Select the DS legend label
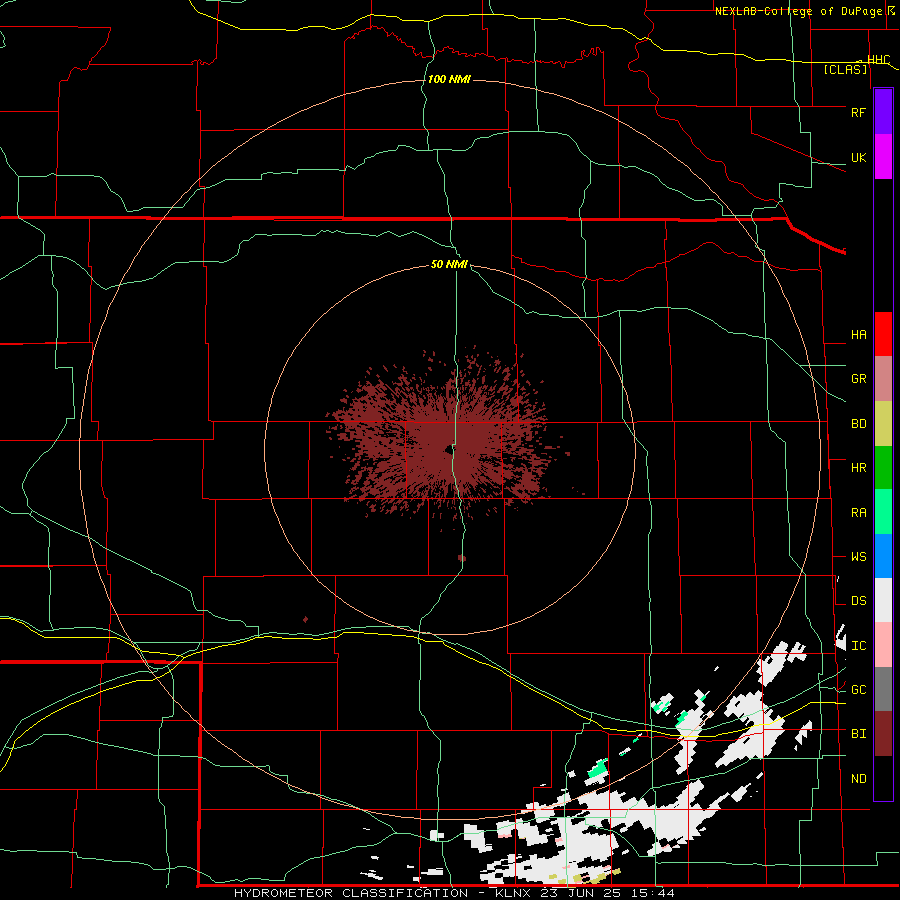Viewport: 900px width, 900px height. [x=858, y=601]
